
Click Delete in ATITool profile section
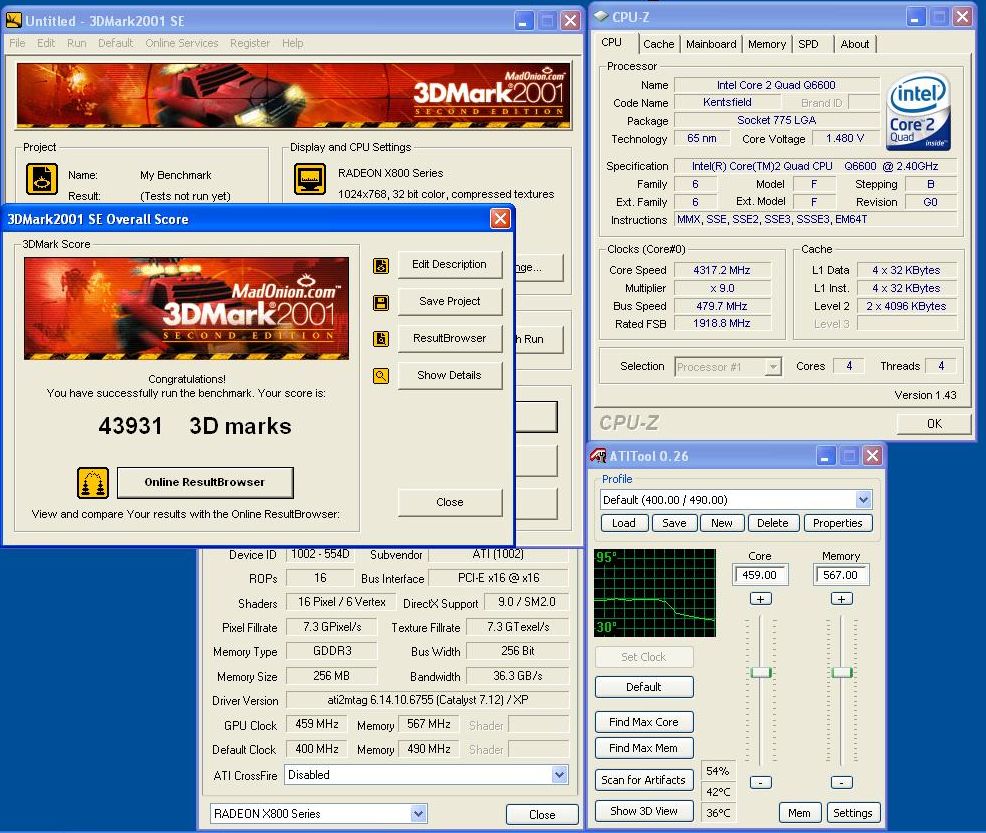coord(773,523)
